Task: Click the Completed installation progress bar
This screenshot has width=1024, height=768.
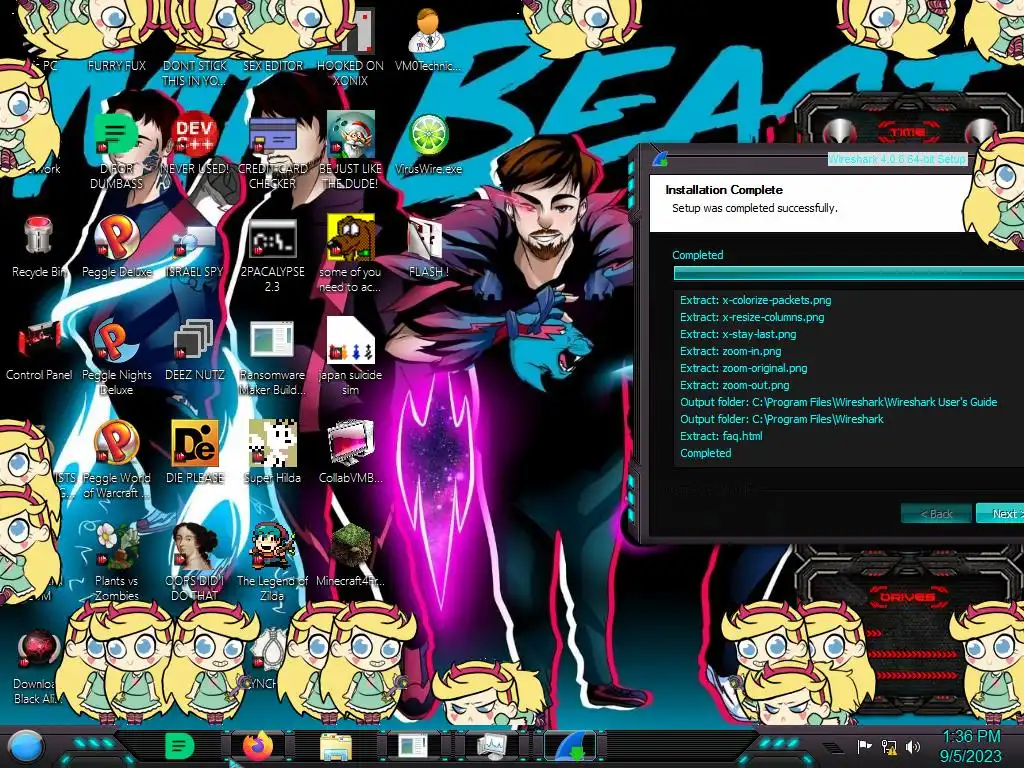Action: pyautogui.click(x=848, y=273)
